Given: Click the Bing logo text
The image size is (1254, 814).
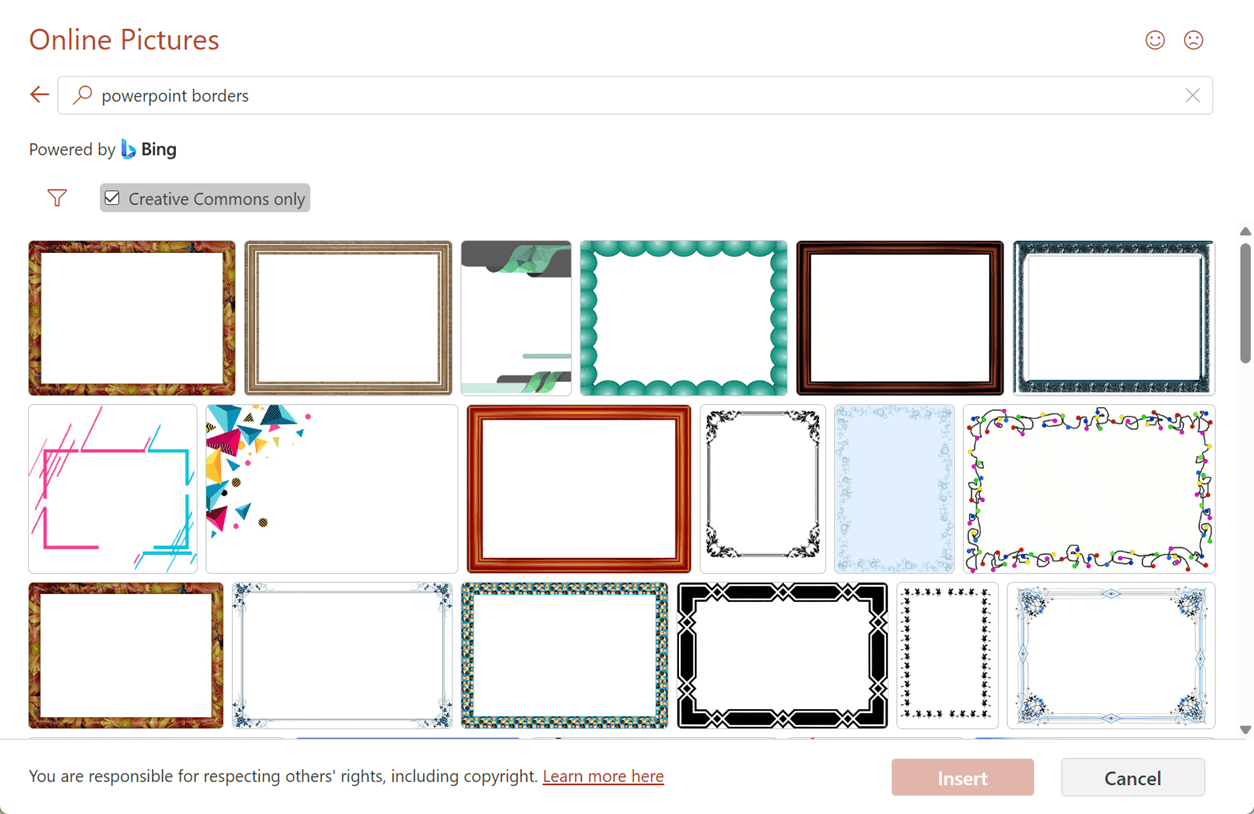Looking at the screenshot, I should [x=158, y=149].
